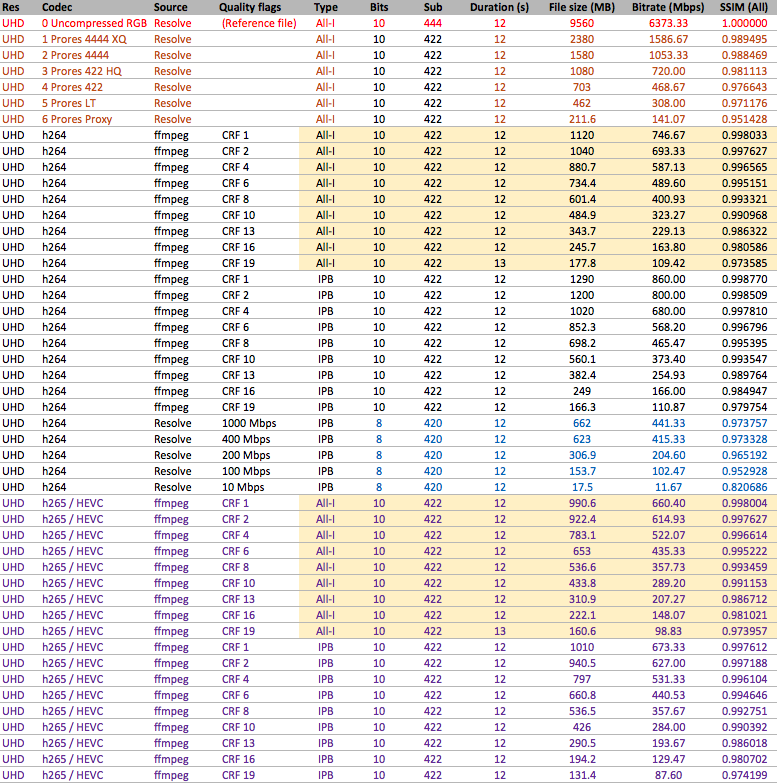Viewport: 778px width, 784px height.
Task: Select the bitrate value '11.67'
Action: (x=668, y=488)
